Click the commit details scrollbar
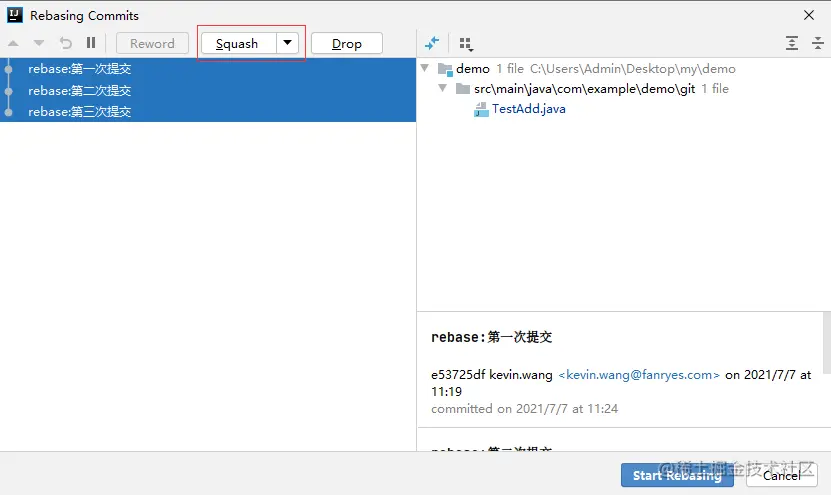Image resolution: width=831 pixels, height=495 pixels. pyautogui.click(x=827, y=343)
